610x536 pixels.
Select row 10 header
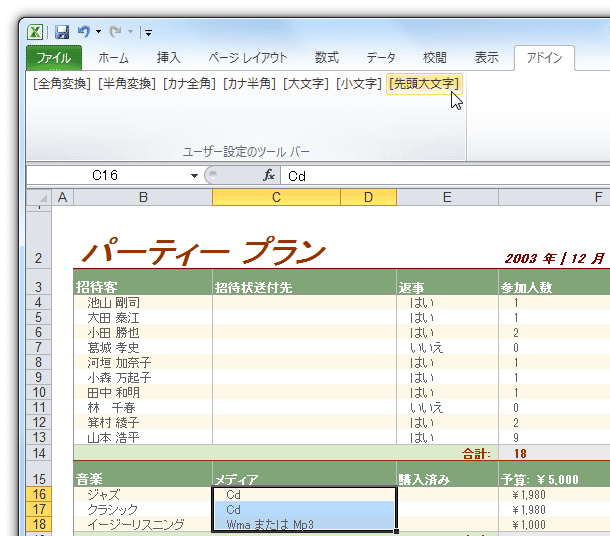click(x=39, y=392)
